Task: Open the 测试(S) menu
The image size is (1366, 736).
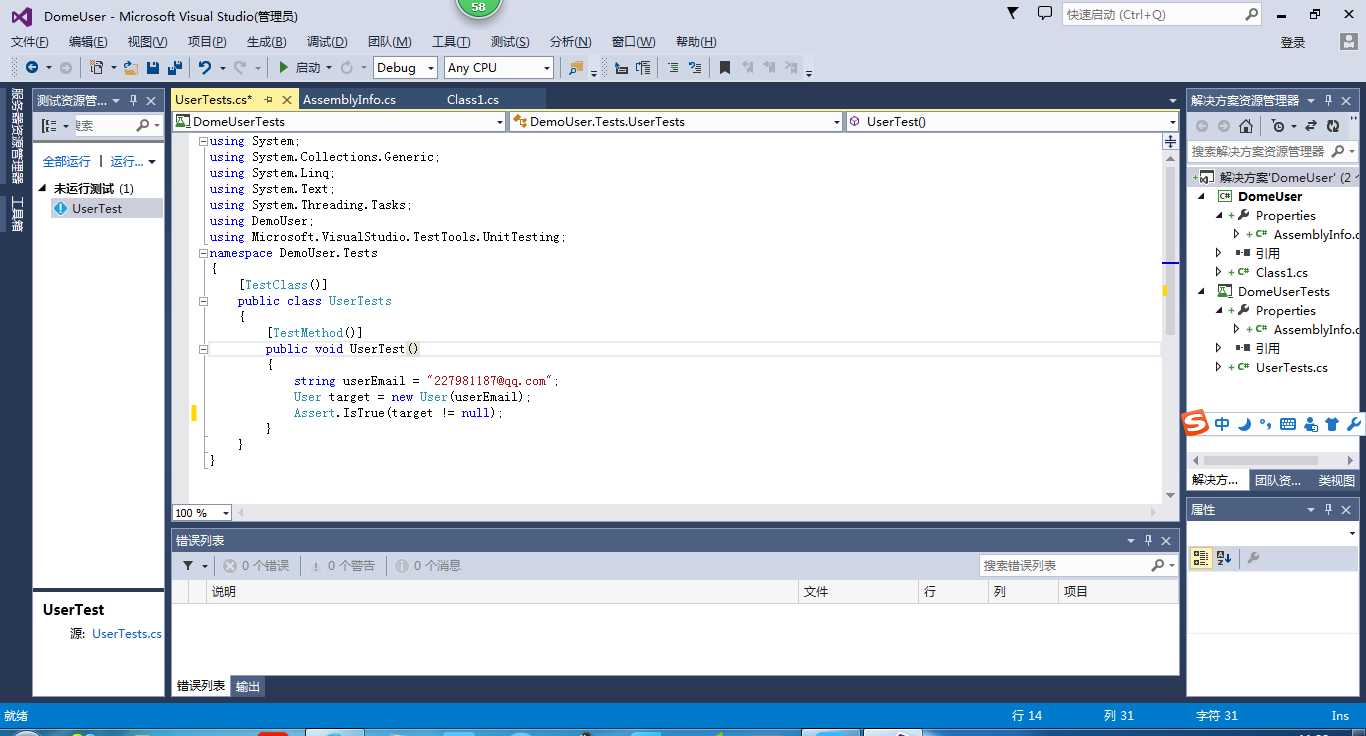Action: click(510, 41)
